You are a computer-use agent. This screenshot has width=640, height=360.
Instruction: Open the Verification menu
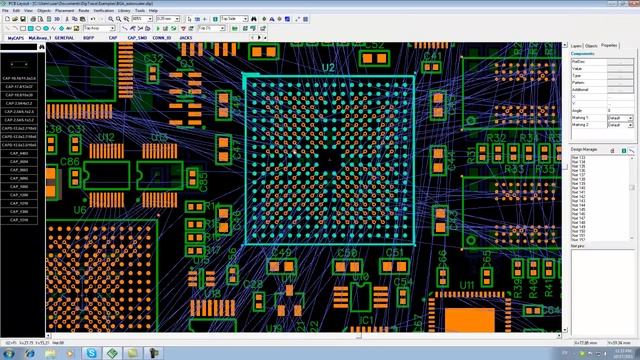click(104, 11)
